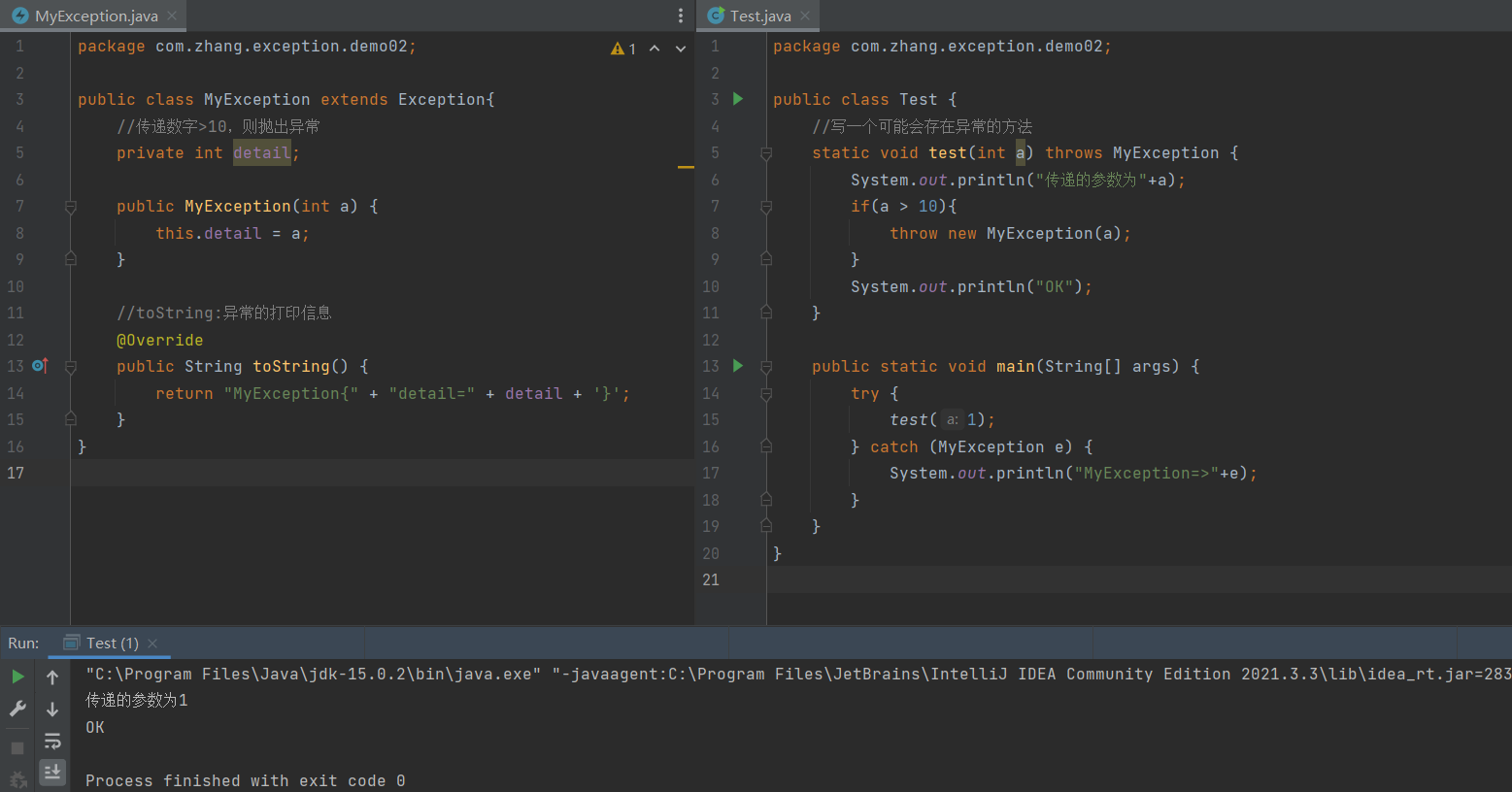Click the package statement in MyException.java
The width and height of the screenshot is (1512, 792).
(247, 46)
